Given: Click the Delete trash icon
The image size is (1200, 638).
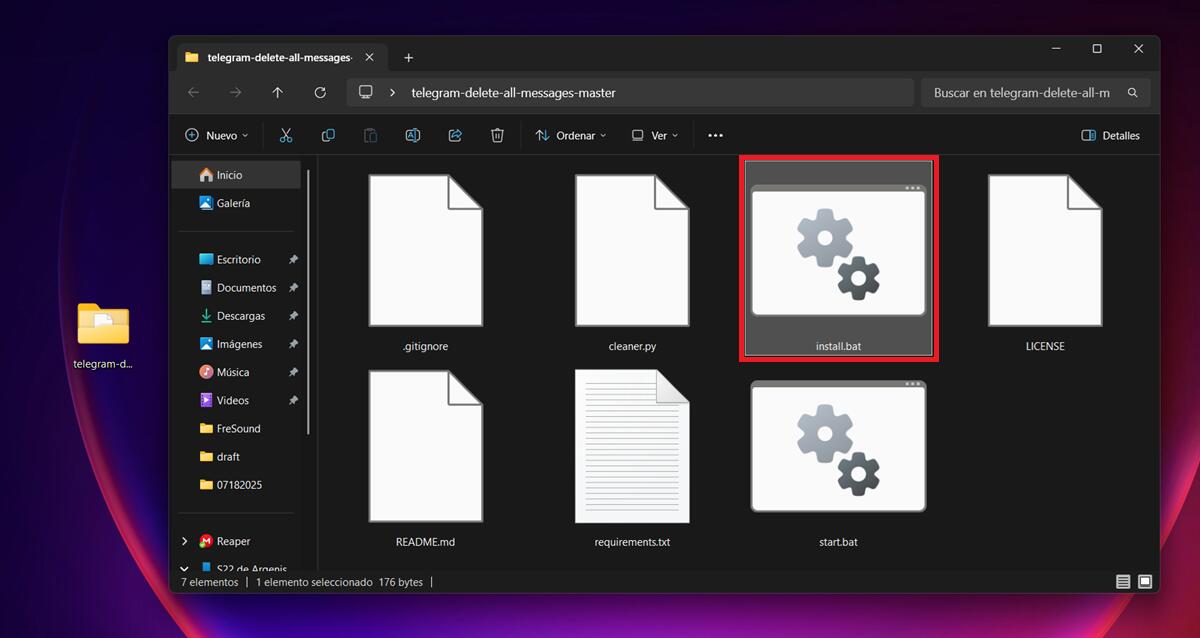Looking at the screenshot, I should click(497, 135).
